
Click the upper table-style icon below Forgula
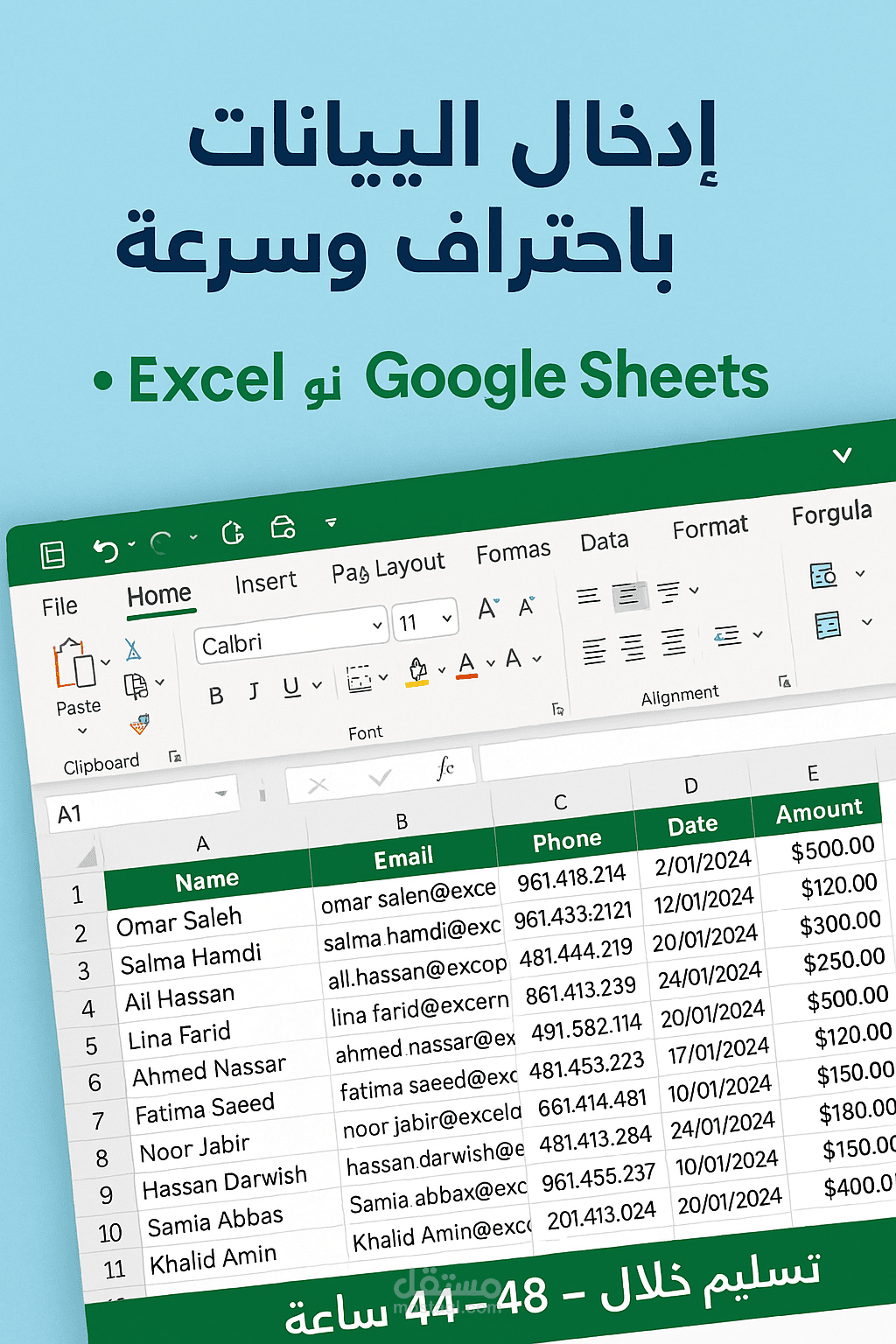[824, 575]
